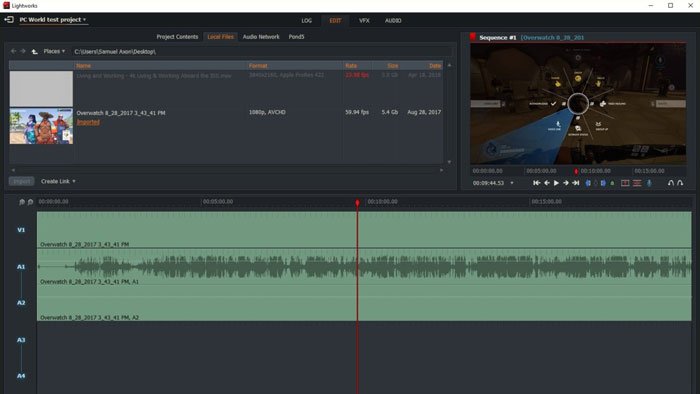This screenshot has width=700, height=394.
Task: Click file list scroll right arrow
Action: (x=442, y=170)
